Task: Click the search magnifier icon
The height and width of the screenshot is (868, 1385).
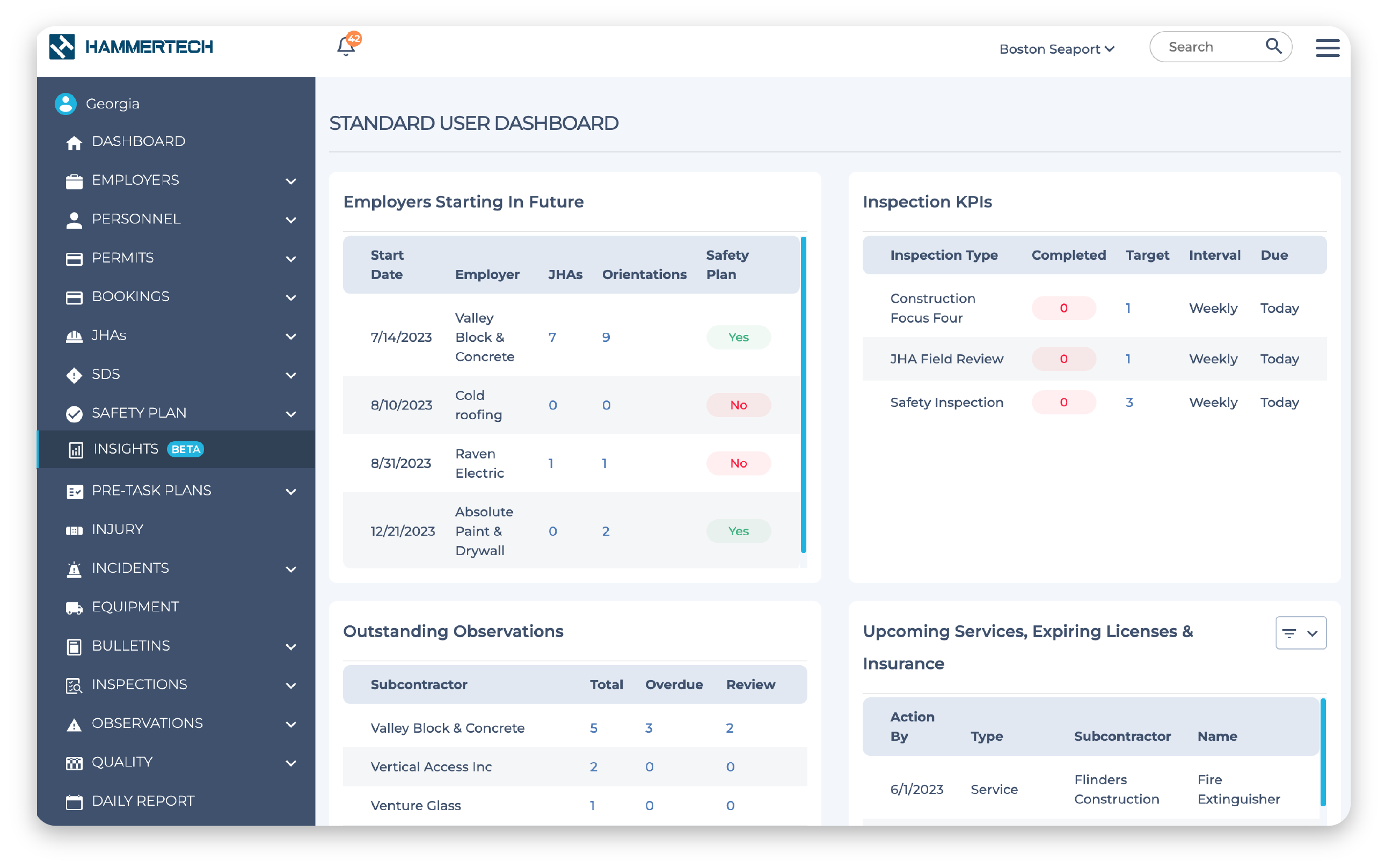Action: click(1273, 46)
